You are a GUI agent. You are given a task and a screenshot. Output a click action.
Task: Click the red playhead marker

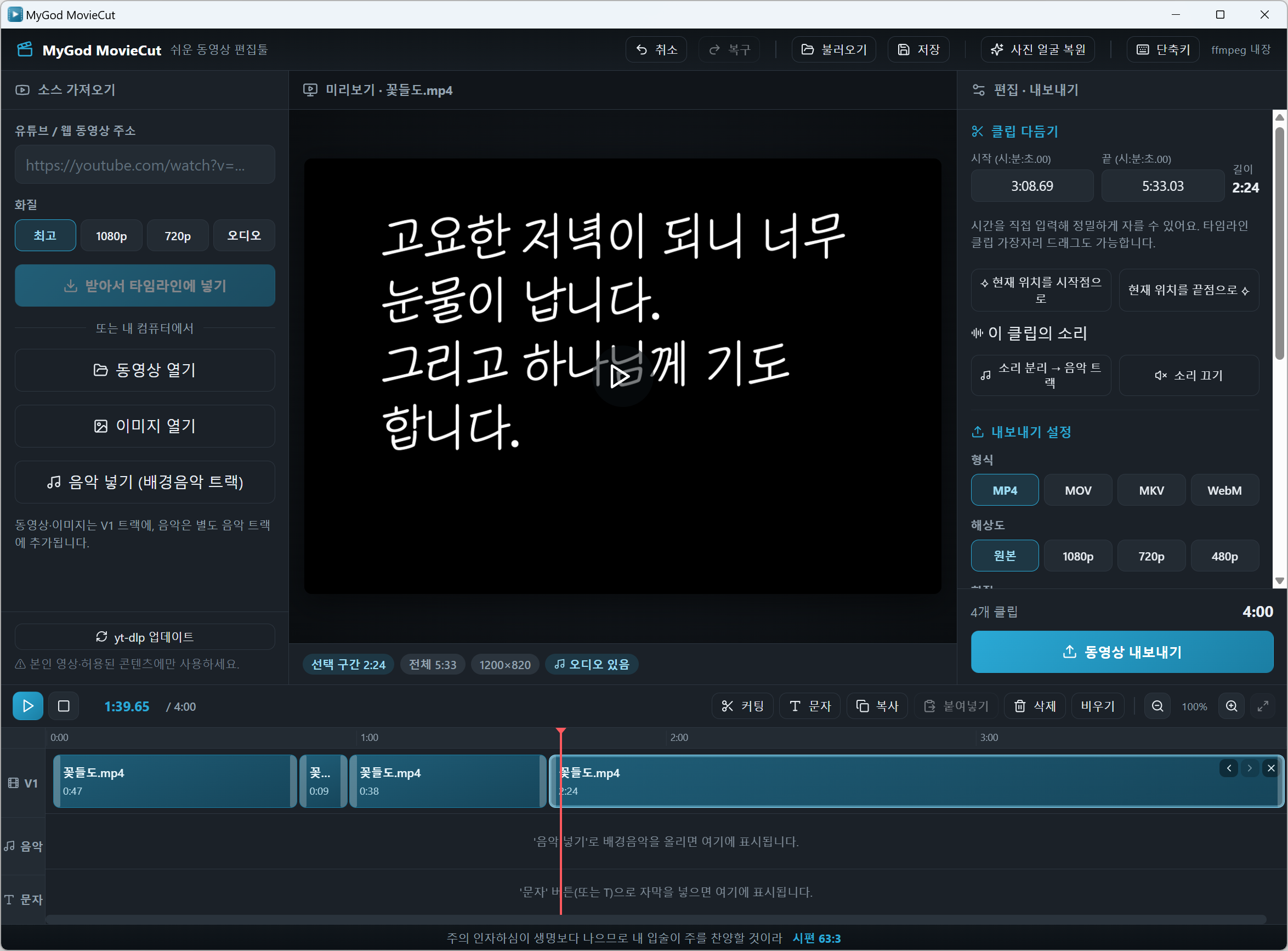[560, 732]
